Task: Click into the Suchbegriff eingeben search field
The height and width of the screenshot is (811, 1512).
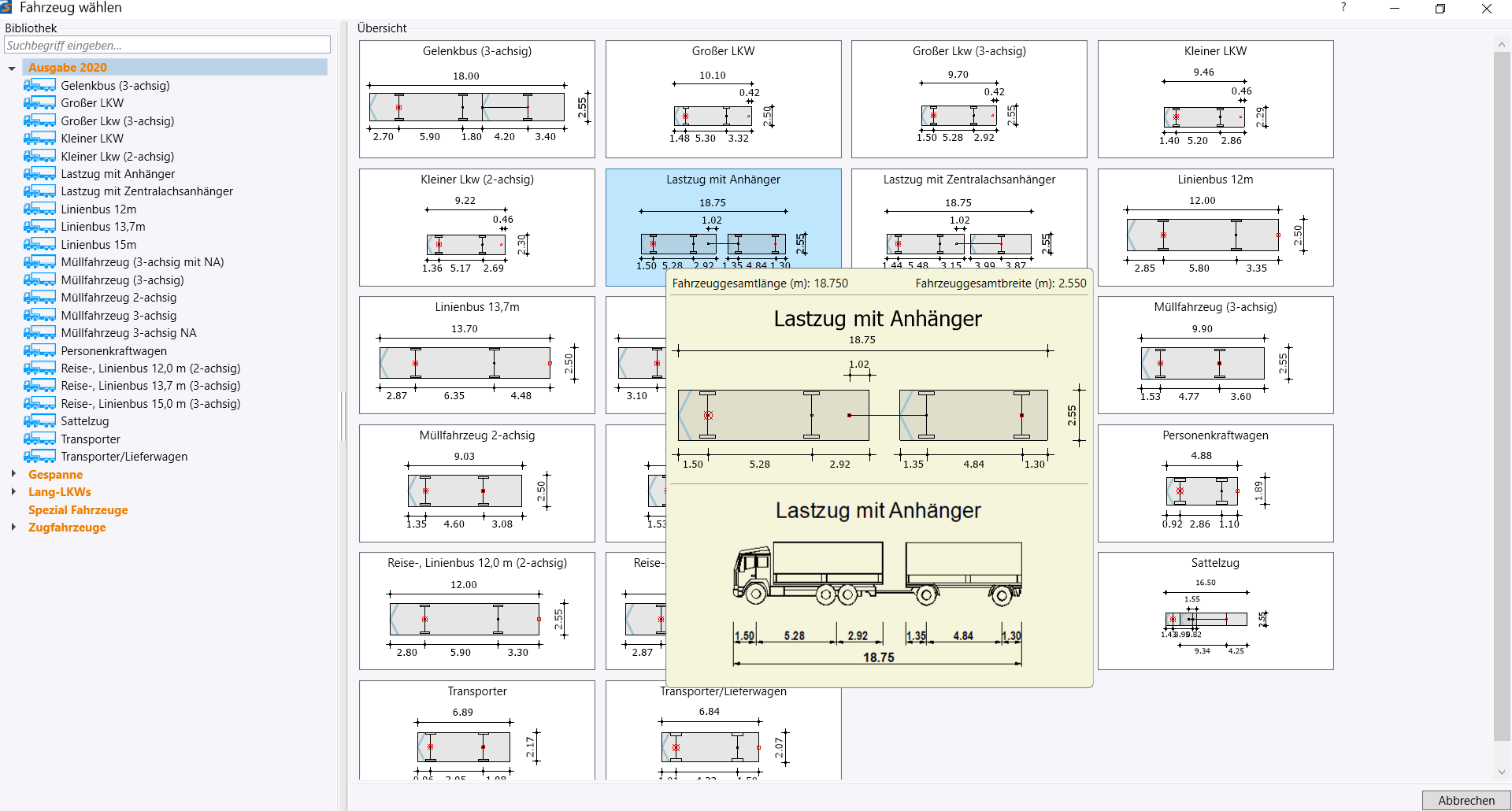Action: (167, 45)
